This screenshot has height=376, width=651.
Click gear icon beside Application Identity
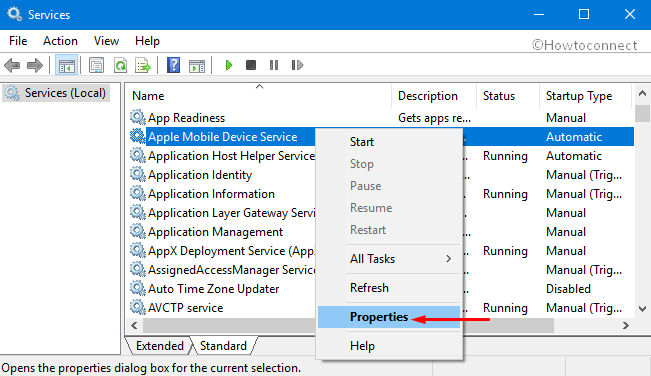pos(137,174)
